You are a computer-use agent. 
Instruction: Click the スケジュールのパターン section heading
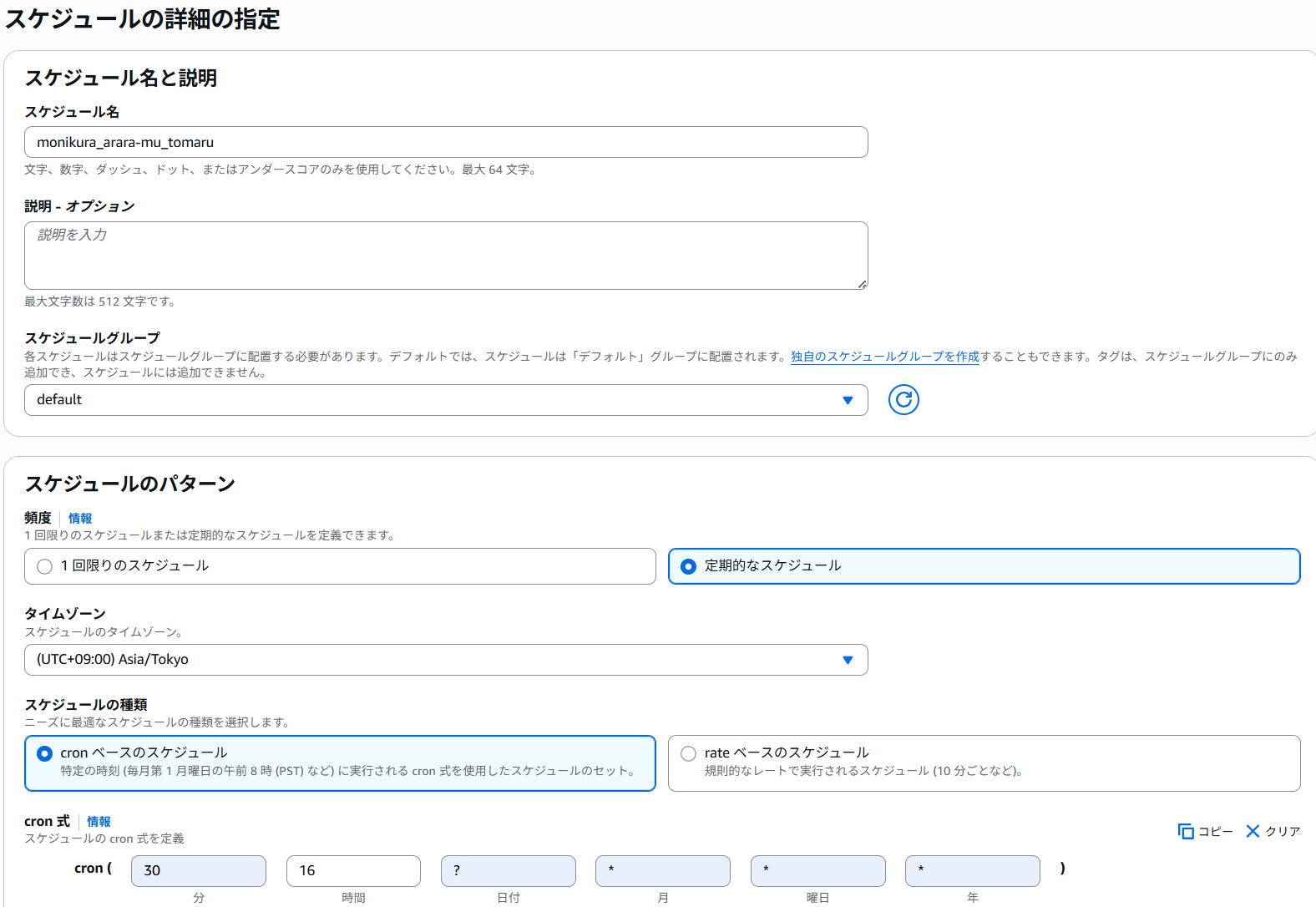click(x=129, y=484)
